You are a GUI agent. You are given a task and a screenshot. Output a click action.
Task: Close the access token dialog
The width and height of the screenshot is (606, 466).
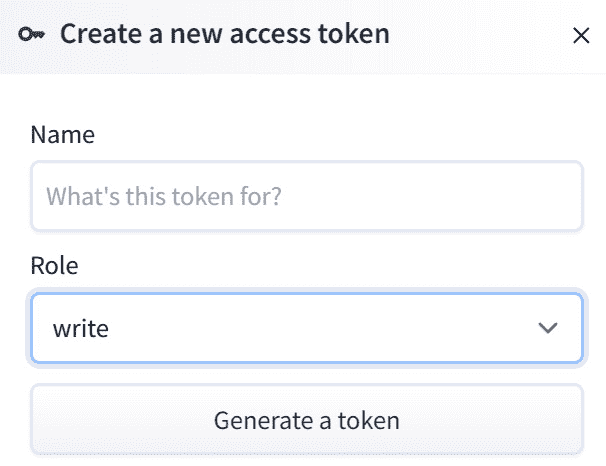tap(580, 36)
